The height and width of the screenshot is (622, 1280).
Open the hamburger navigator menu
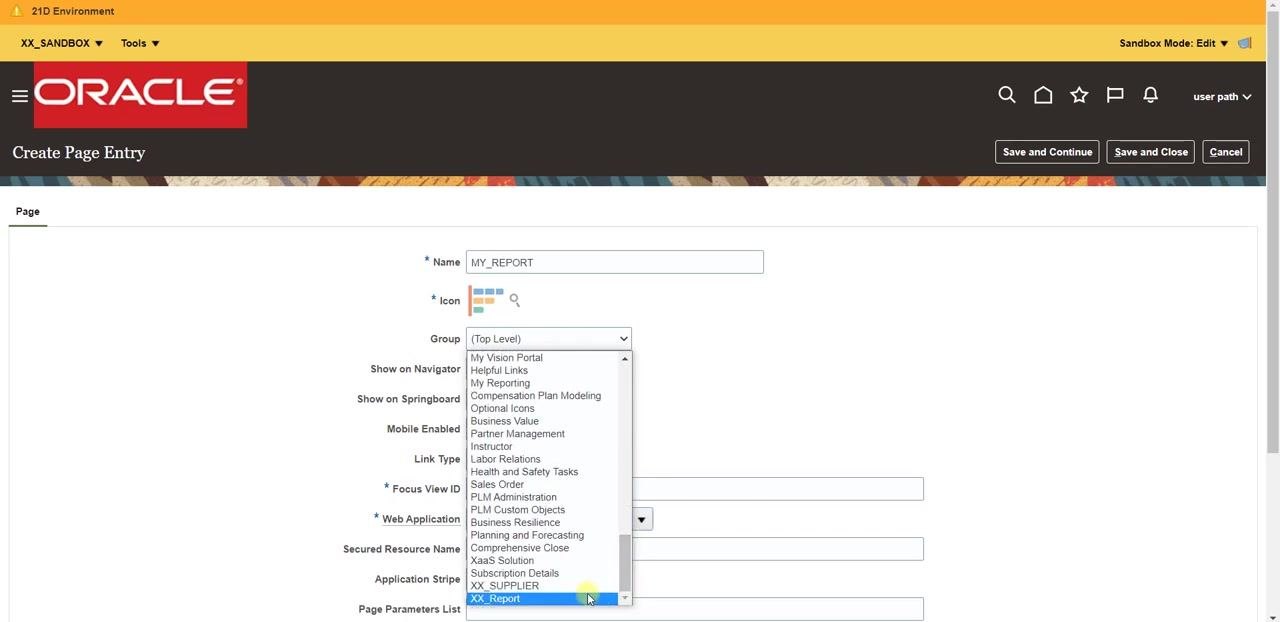coord(19,96)
